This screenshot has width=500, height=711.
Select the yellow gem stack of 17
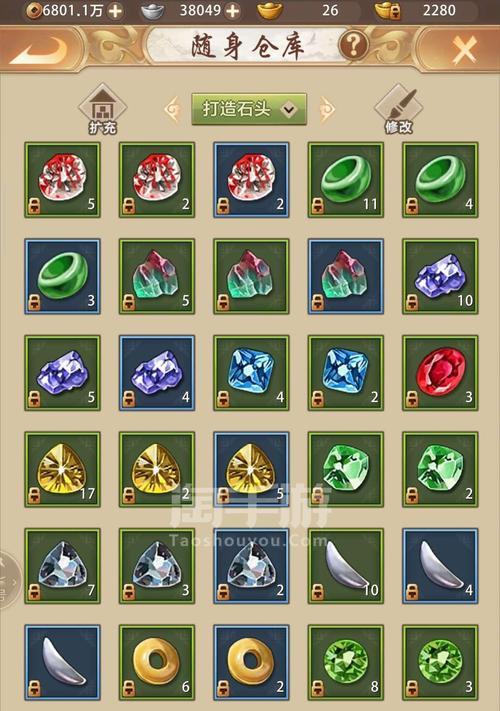pos(63,469)
